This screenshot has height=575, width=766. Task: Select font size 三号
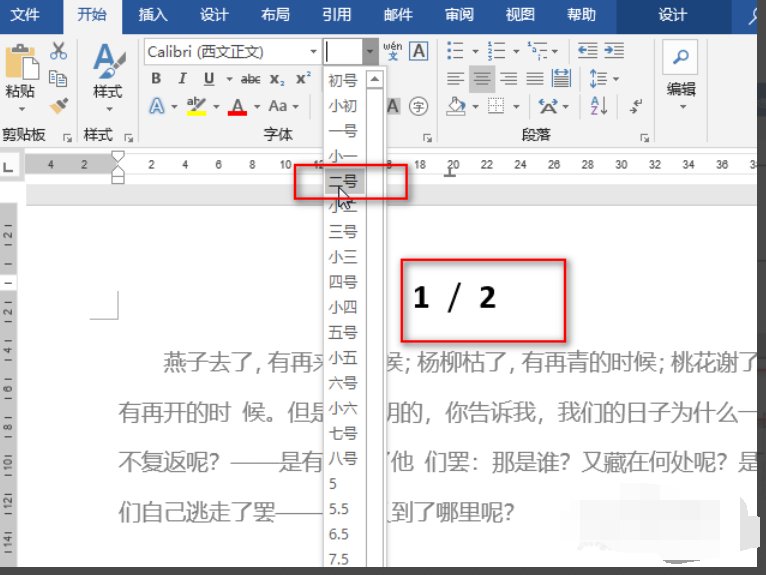(x=343, y=232)
